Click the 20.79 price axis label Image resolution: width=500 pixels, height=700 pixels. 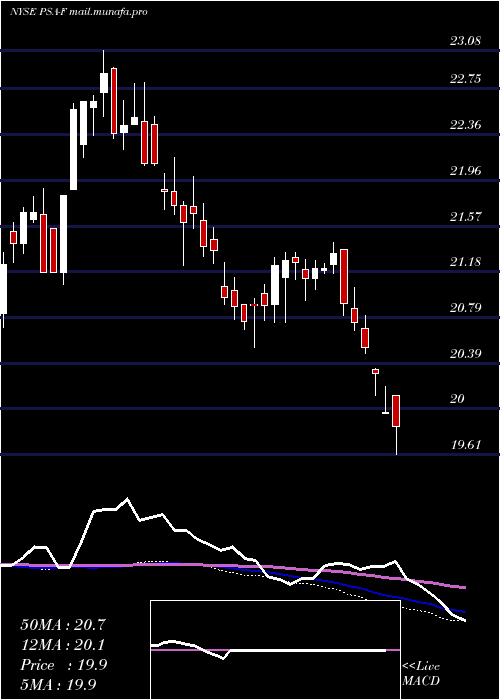465,308
